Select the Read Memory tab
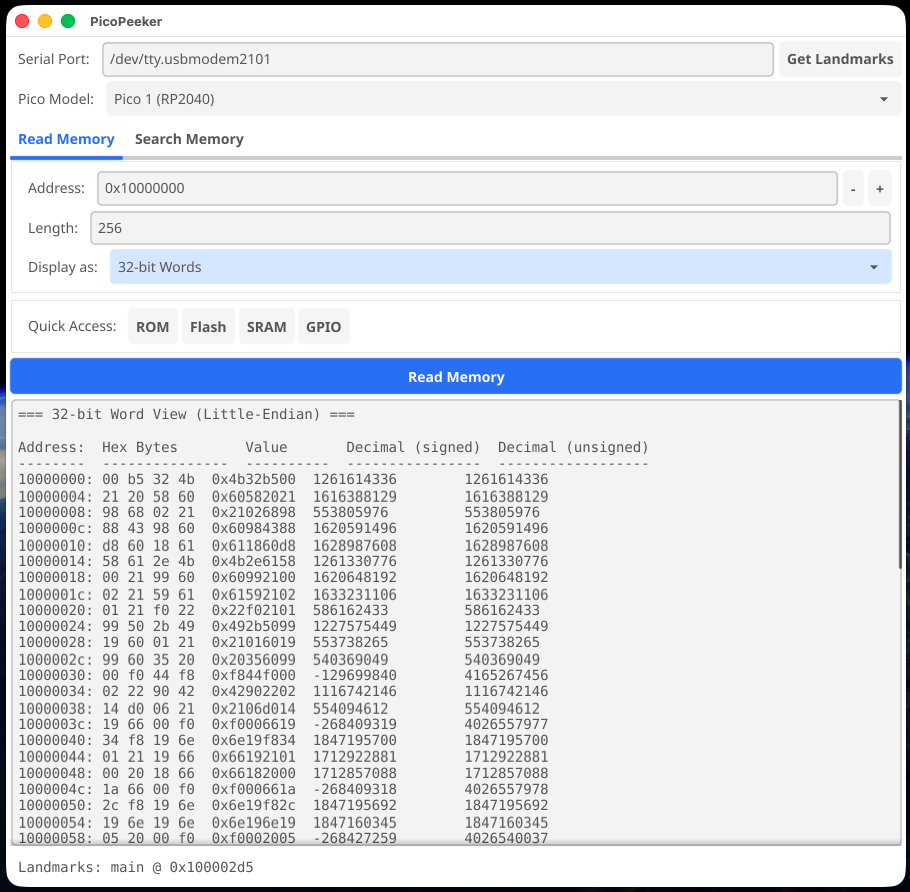The image size is (910, 892). pyautogui.click(x=66, y=139)
